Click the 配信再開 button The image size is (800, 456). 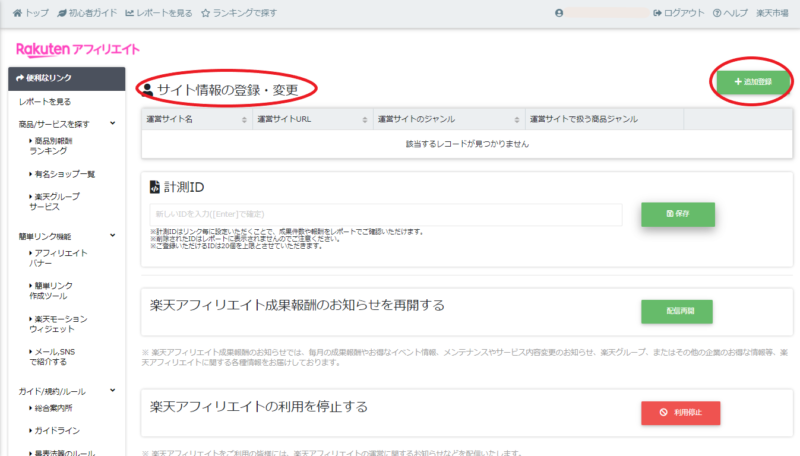677,311
